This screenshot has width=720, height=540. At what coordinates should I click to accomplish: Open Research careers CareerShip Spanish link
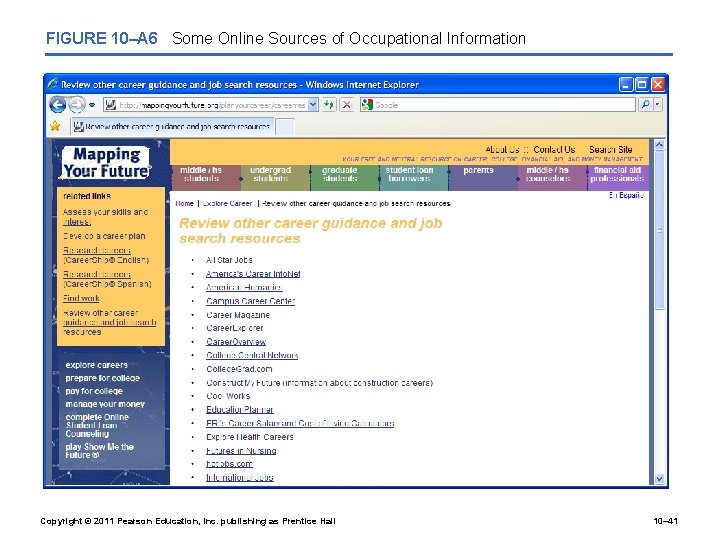107,279
